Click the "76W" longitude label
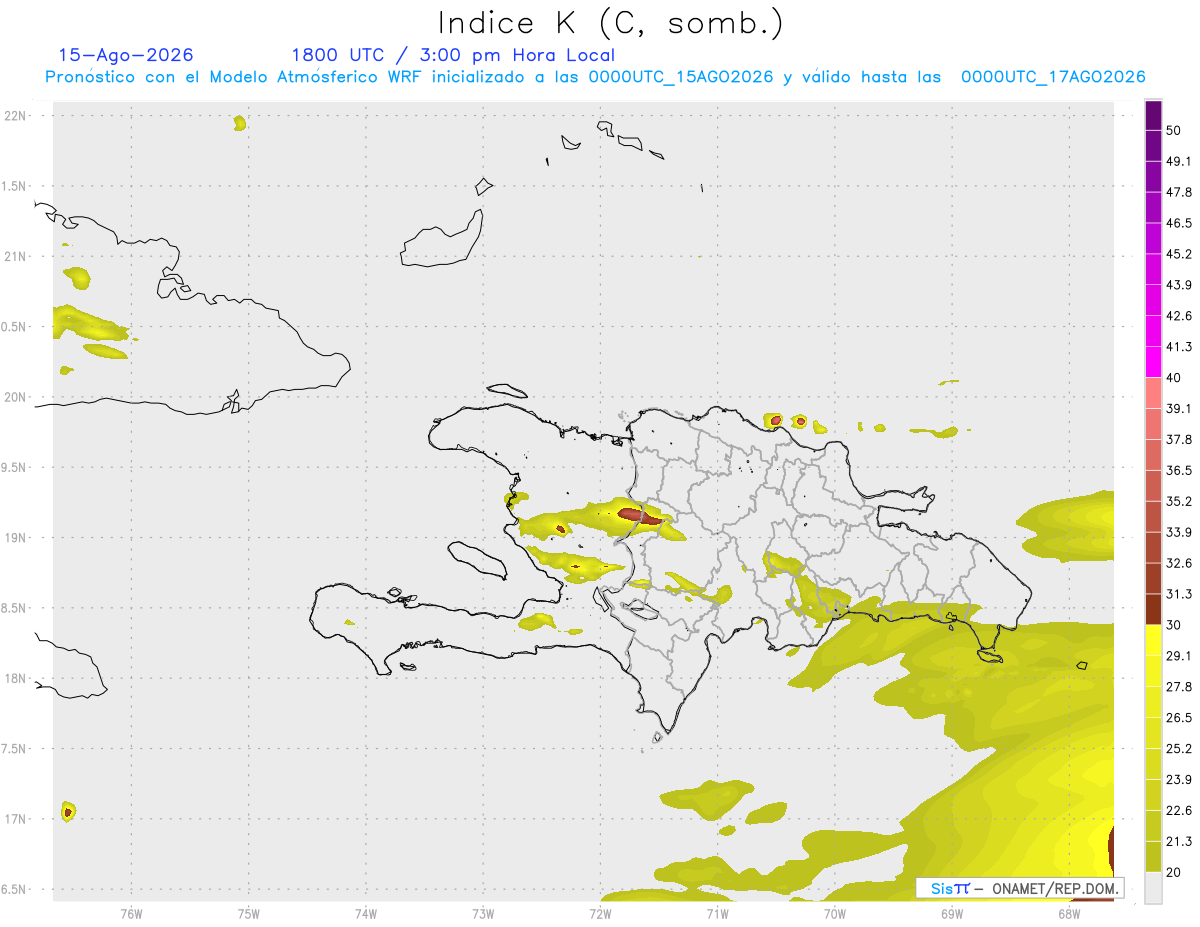 pos(131,913)
